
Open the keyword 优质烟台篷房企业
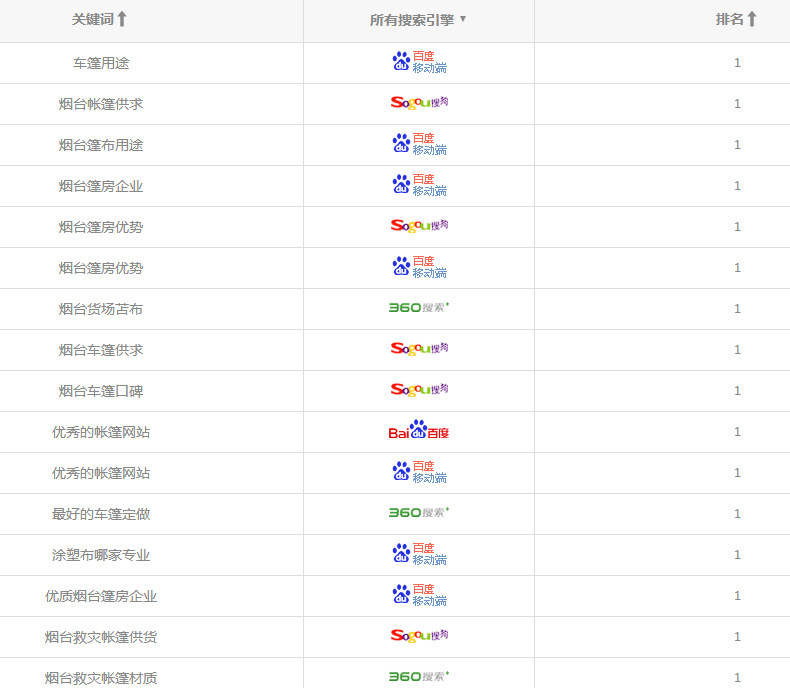[x=101, y=596]
